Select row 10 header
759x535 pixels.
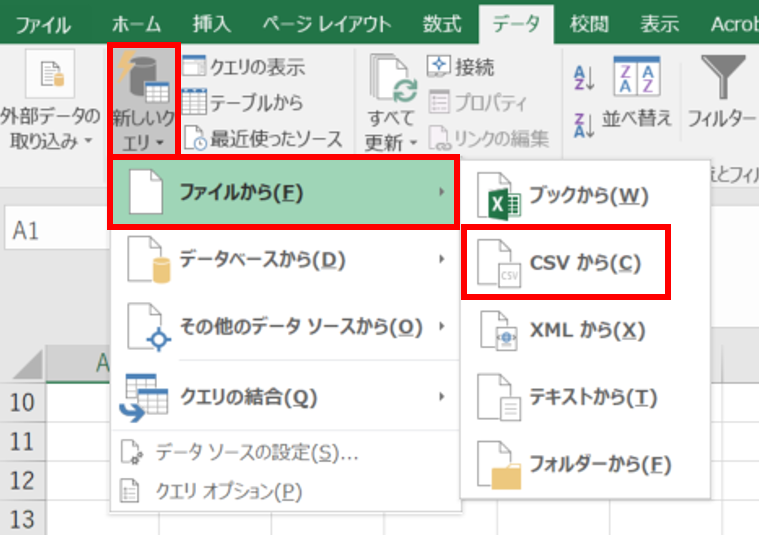23,402
